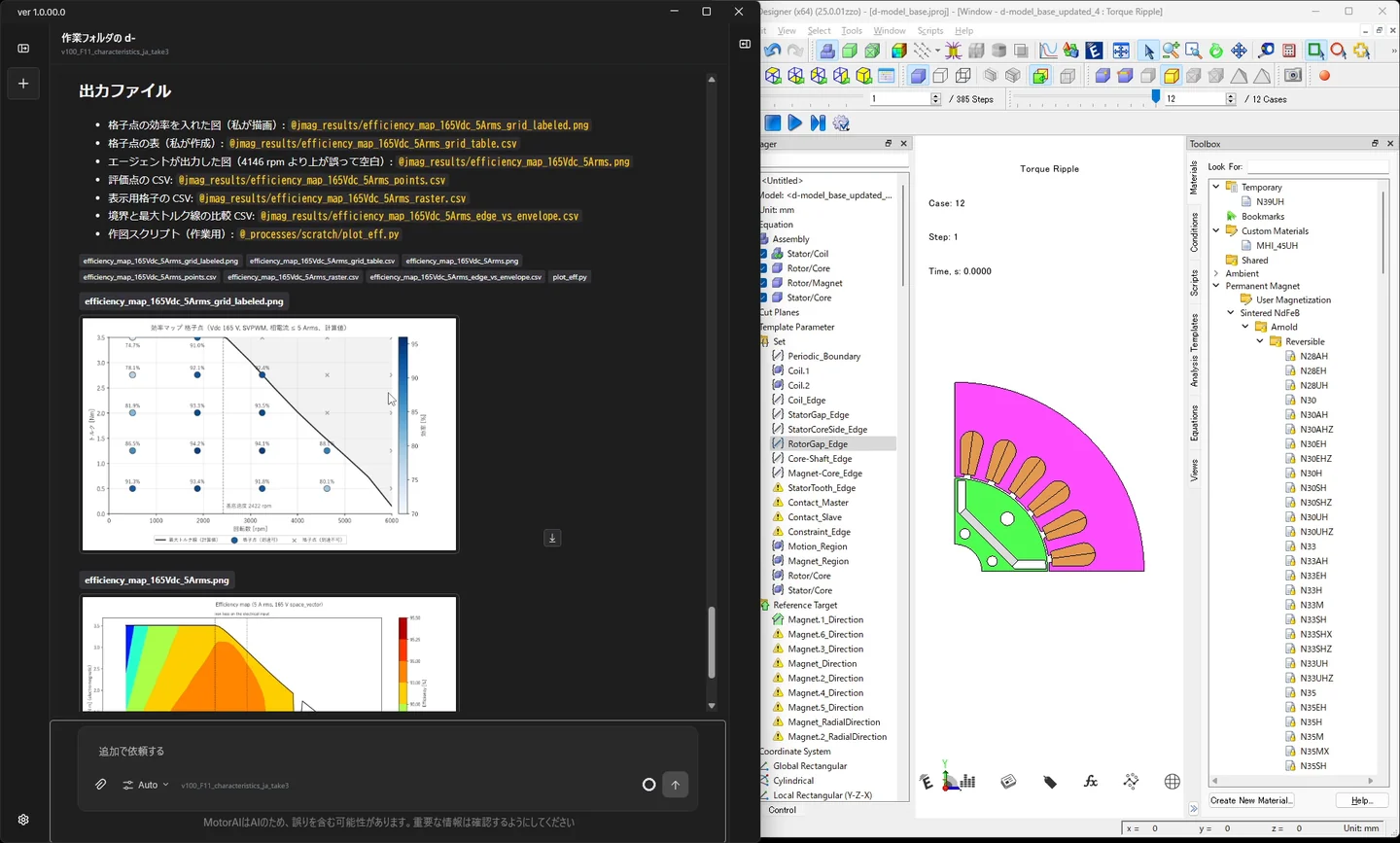1400x843 pixels.
Task: Click the red record circle icon
Action: point(1324,76)
